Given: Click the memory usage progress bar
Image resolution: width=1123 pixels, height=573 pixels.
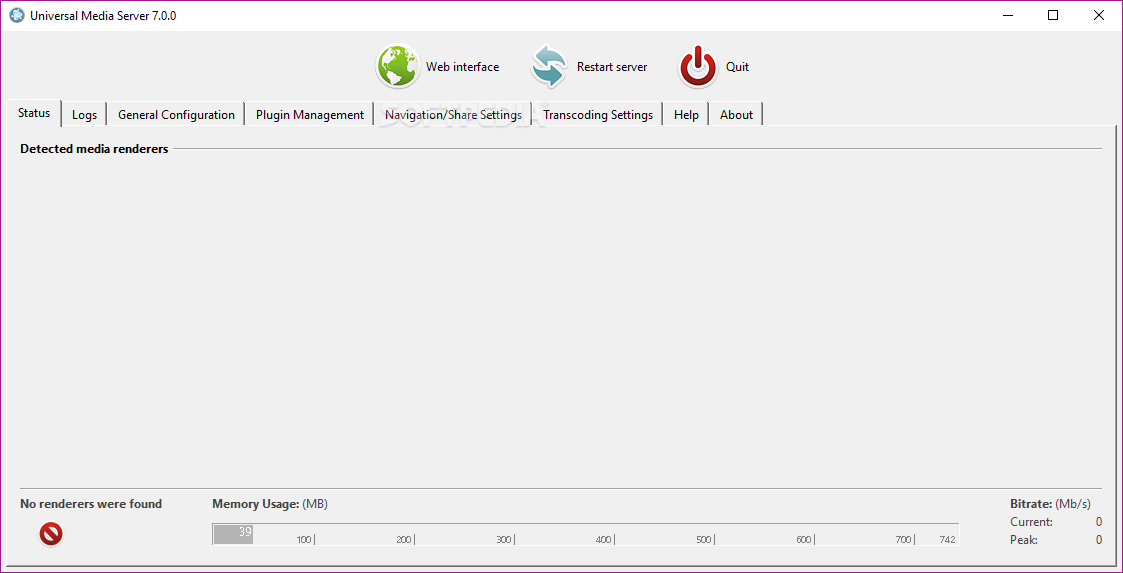Looking at the screenshot, I should tap(586, 534).
